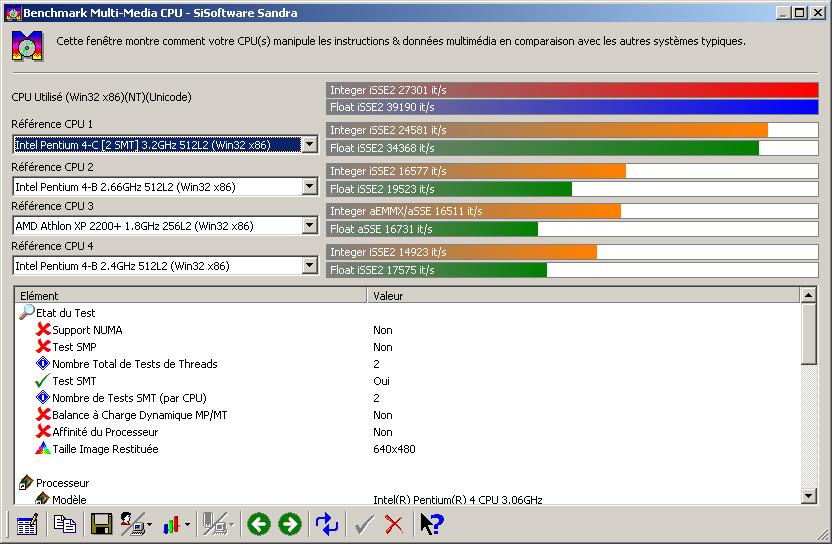Click the green check icon beside Test SMT
832x544 pixels.
click(42, 381)
